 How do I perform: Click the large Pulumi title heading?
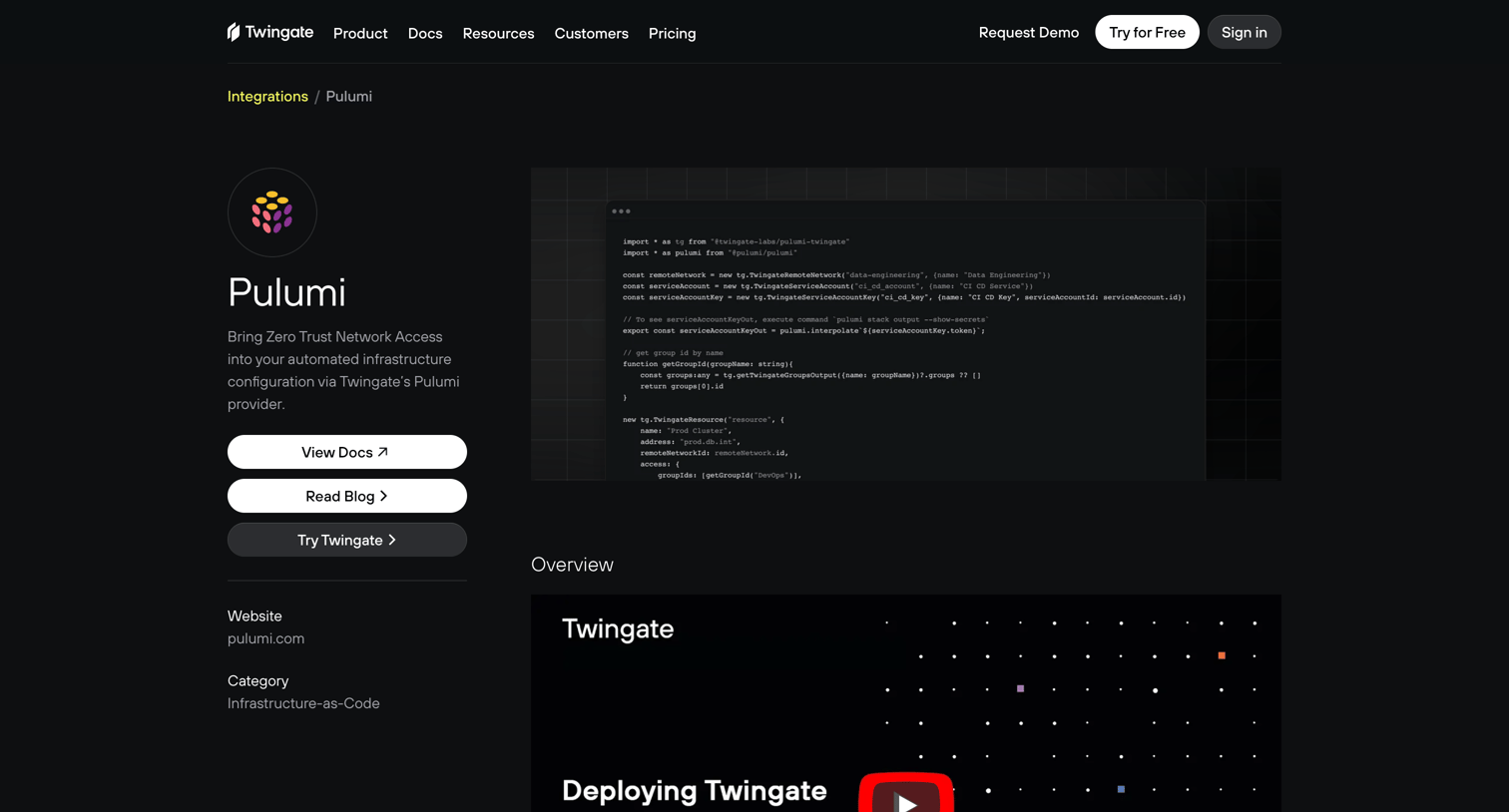tap(286, 292)
